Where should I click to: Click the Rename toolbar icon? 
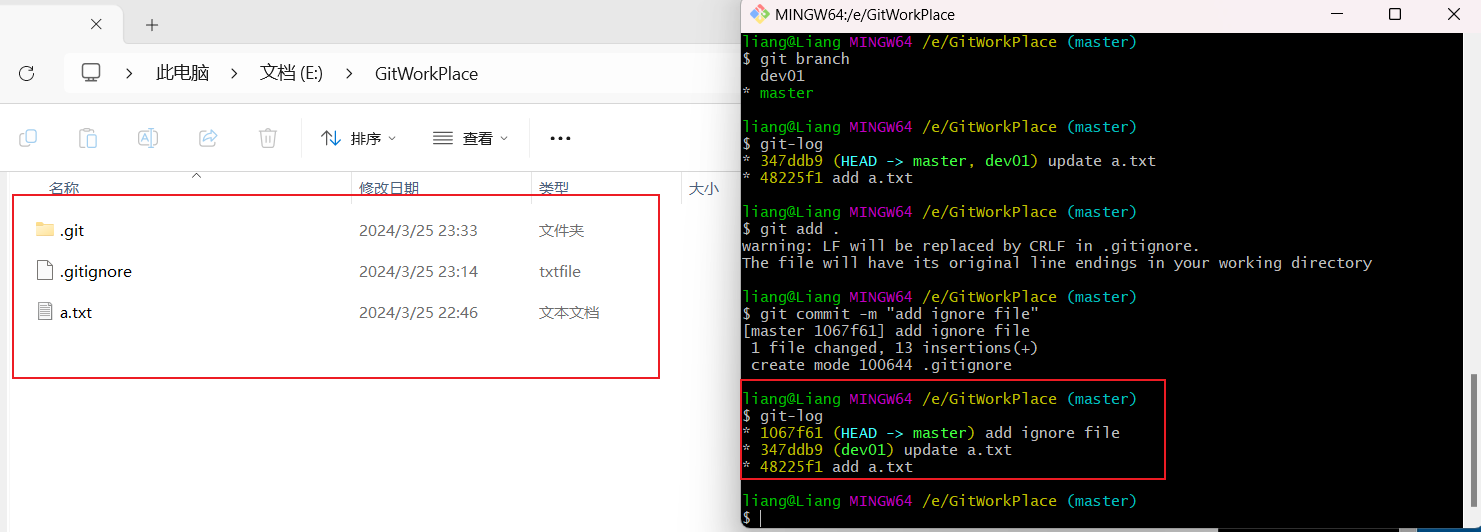coord(148,138)
